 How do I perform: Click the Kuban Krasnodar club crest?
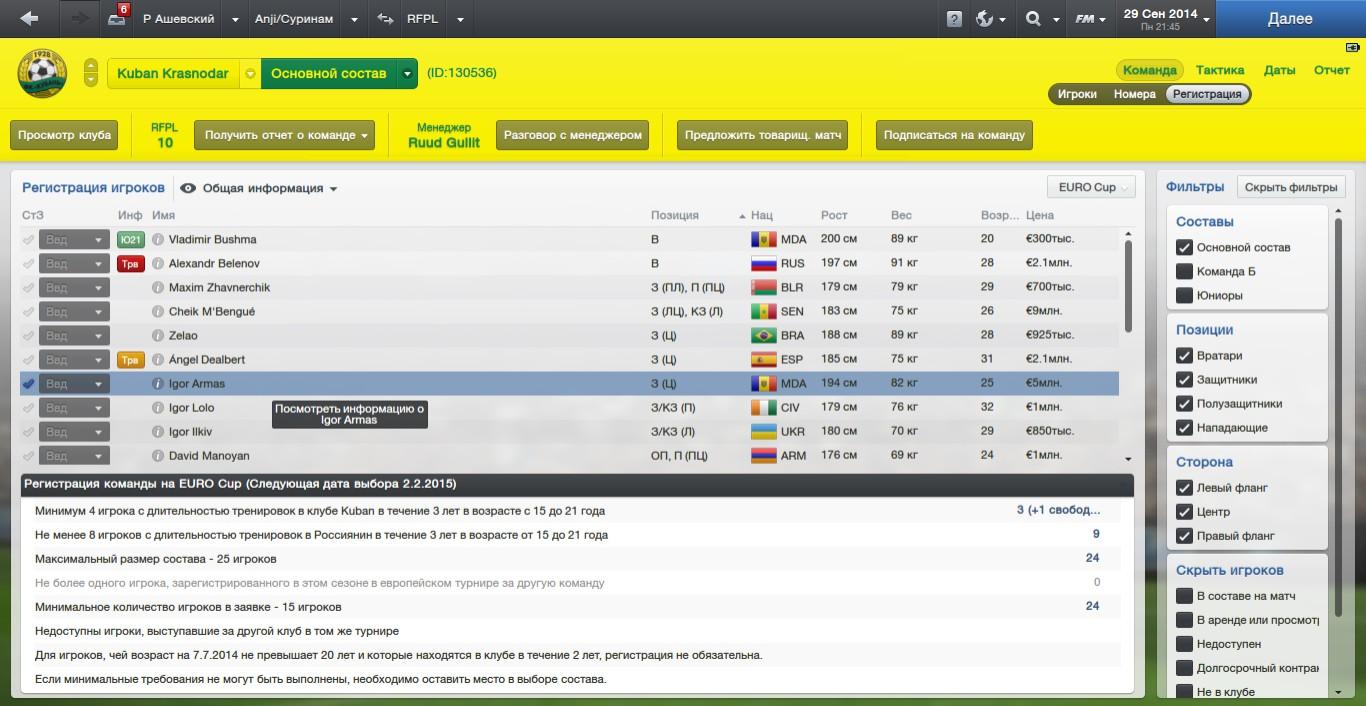point(42,74)
